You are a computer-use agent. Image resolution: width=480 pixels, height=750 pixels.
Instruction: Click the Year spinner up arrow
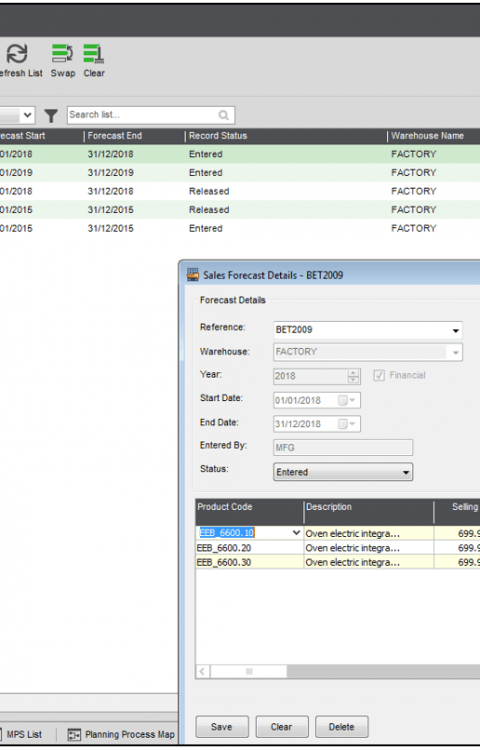pos(353,372)
